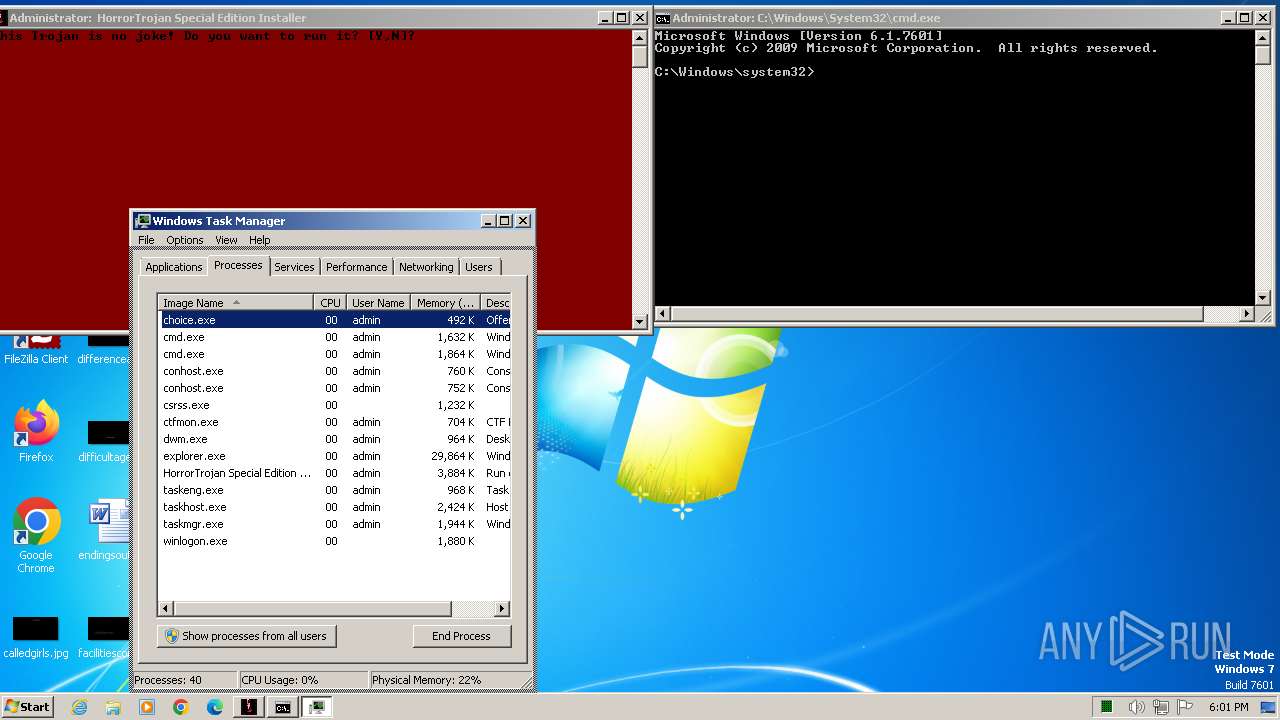Viewport: 1280px width, 720px height.
Task: Click process list horizontal scrollbar left arrow
Action: 166,608
